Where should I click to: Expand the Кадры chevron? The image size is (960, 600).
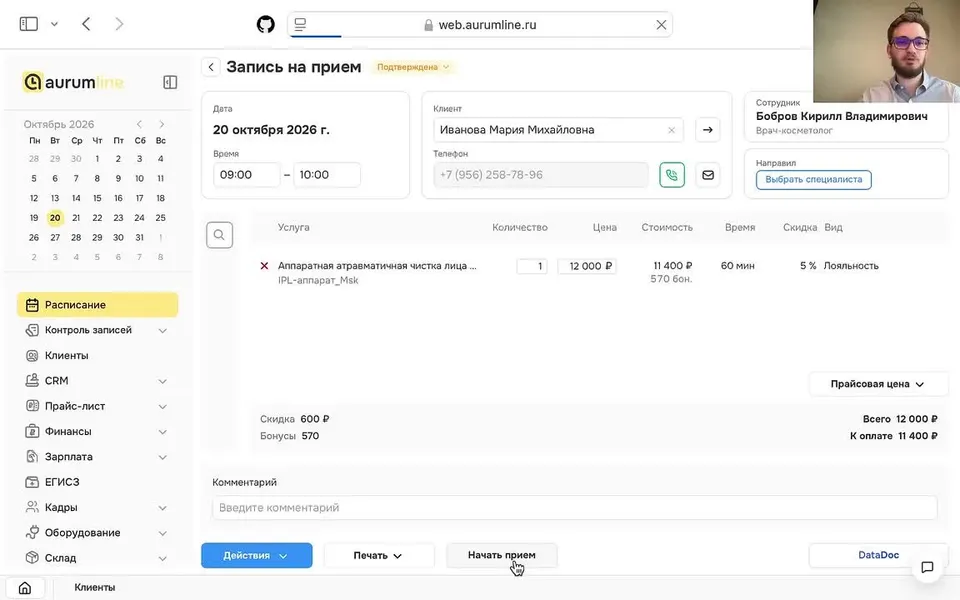tap(162, 508)
